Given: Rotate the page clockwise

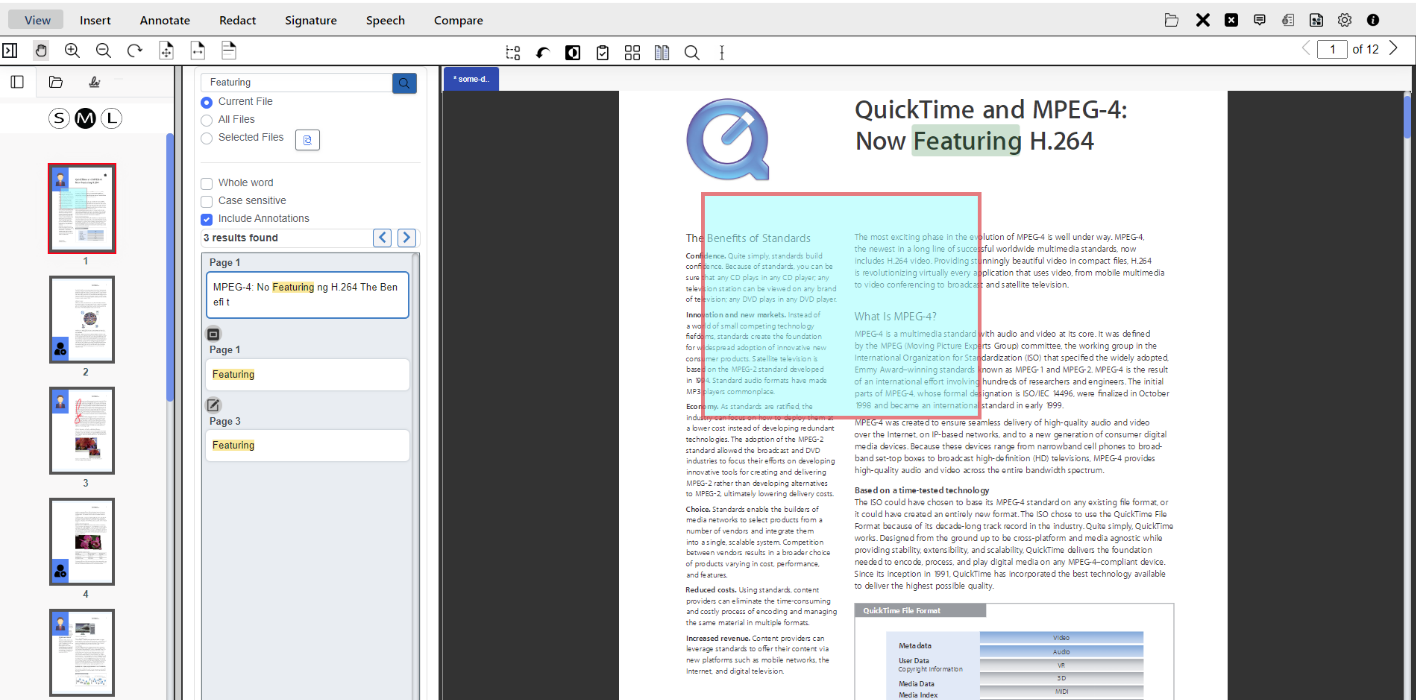Looking at the screenshot, I should (135, 50).
